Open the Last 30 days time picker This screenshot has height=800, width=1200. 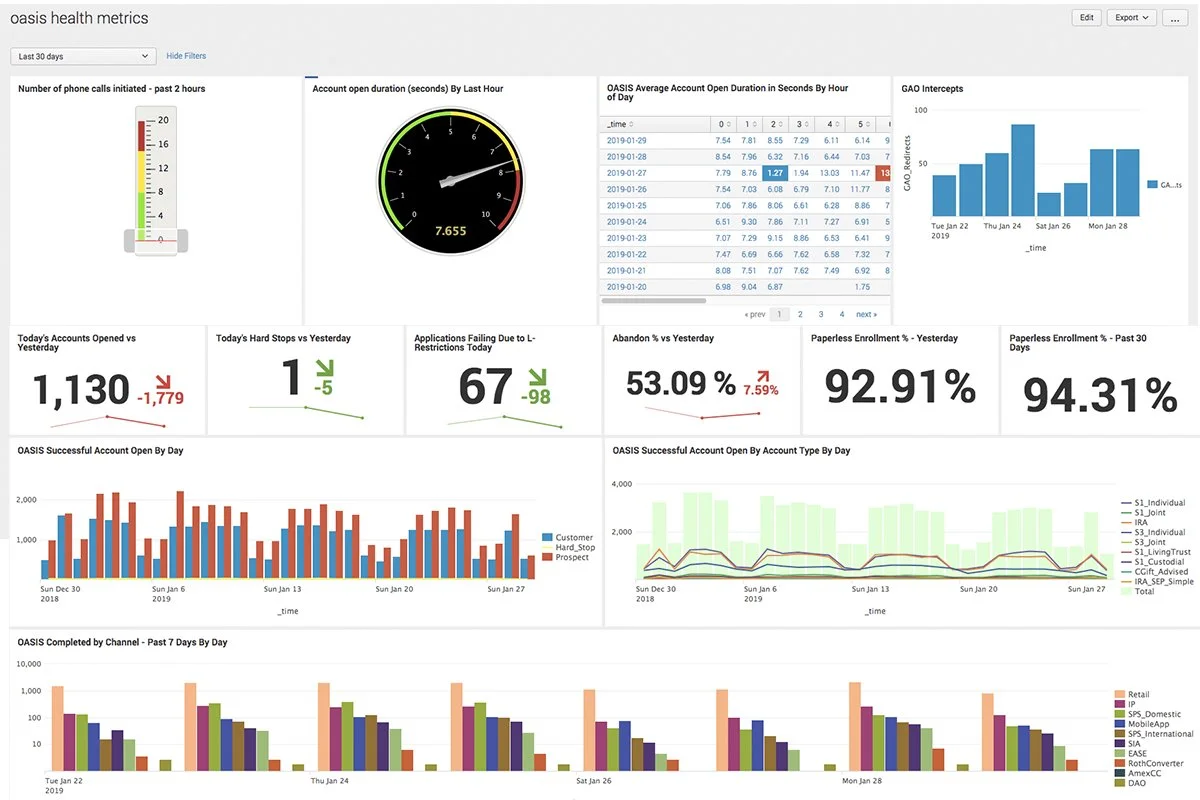point(83,56)
